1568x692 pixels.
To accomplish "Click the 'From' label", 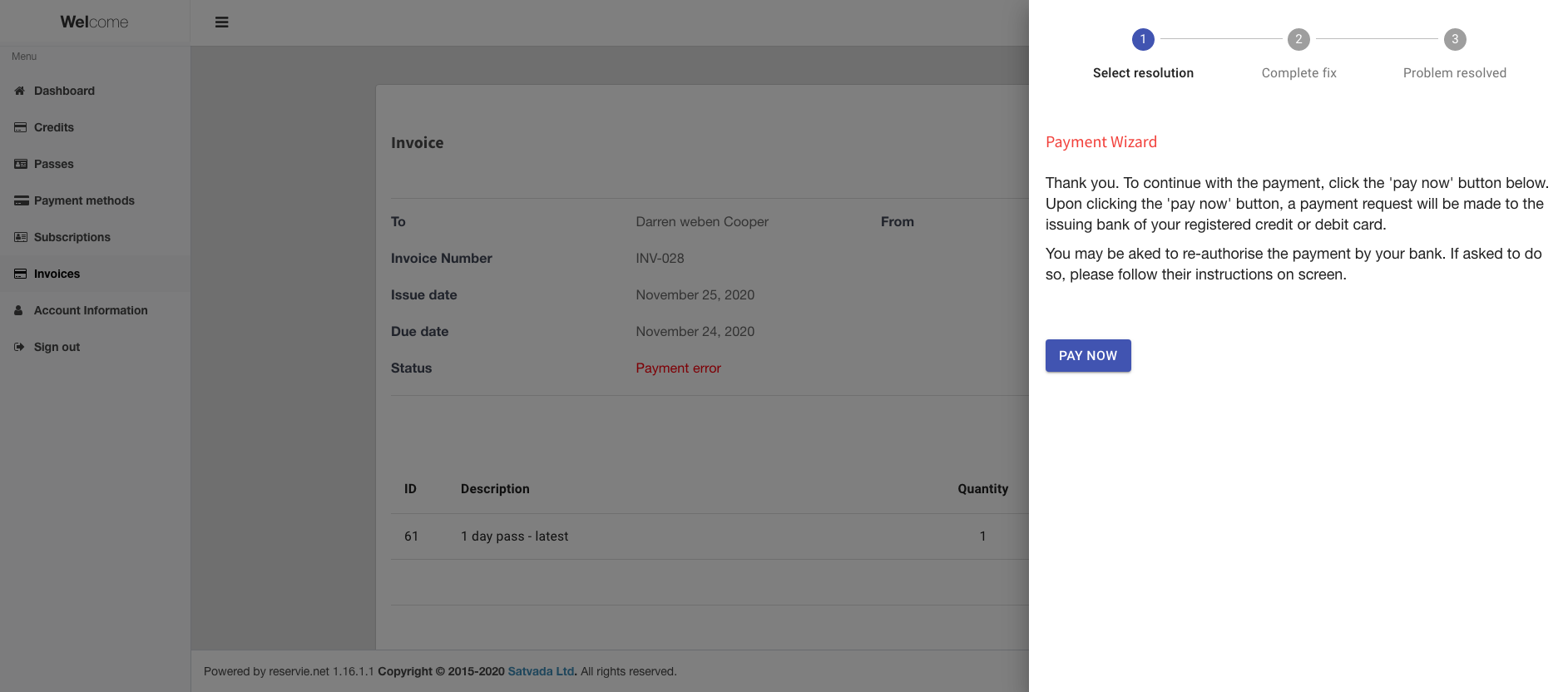I will click(897, 221).
